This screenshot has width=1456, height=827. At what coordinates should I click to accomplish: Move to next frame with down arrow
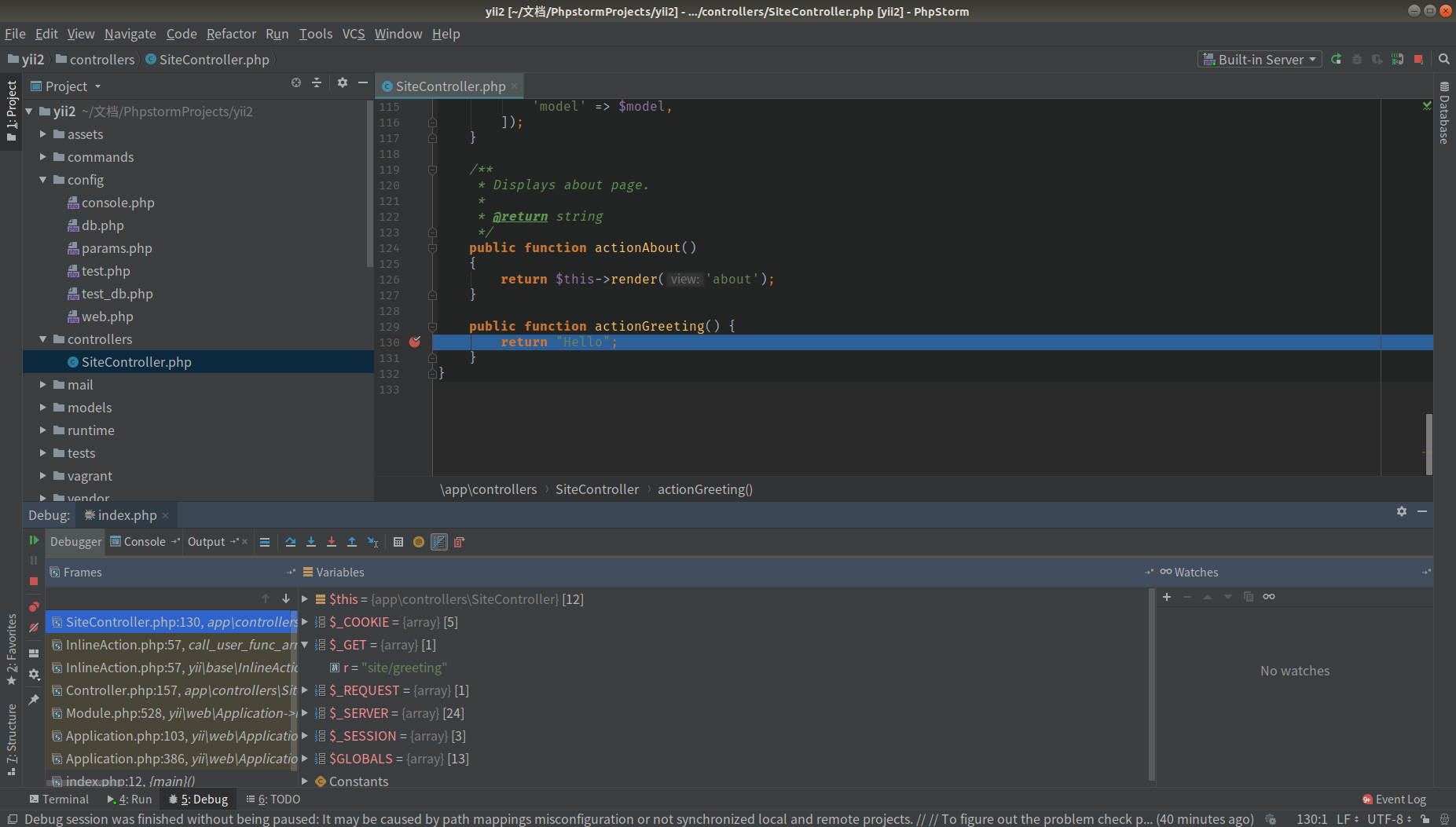click(x=286, y=598)
